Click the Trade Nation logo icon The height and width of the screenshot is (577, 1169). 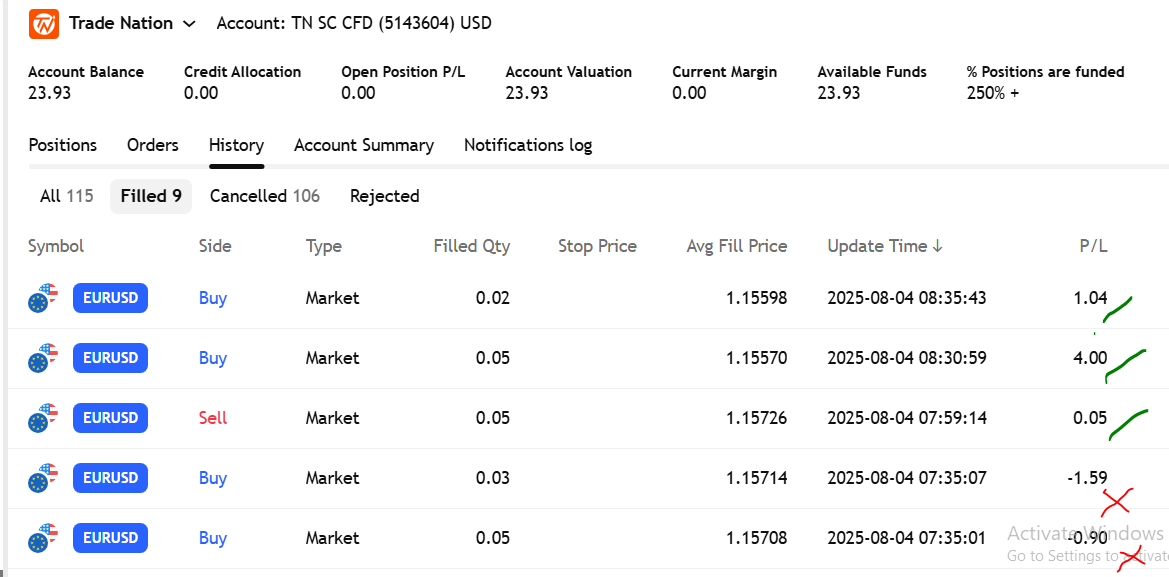click(x=44, y=23)
